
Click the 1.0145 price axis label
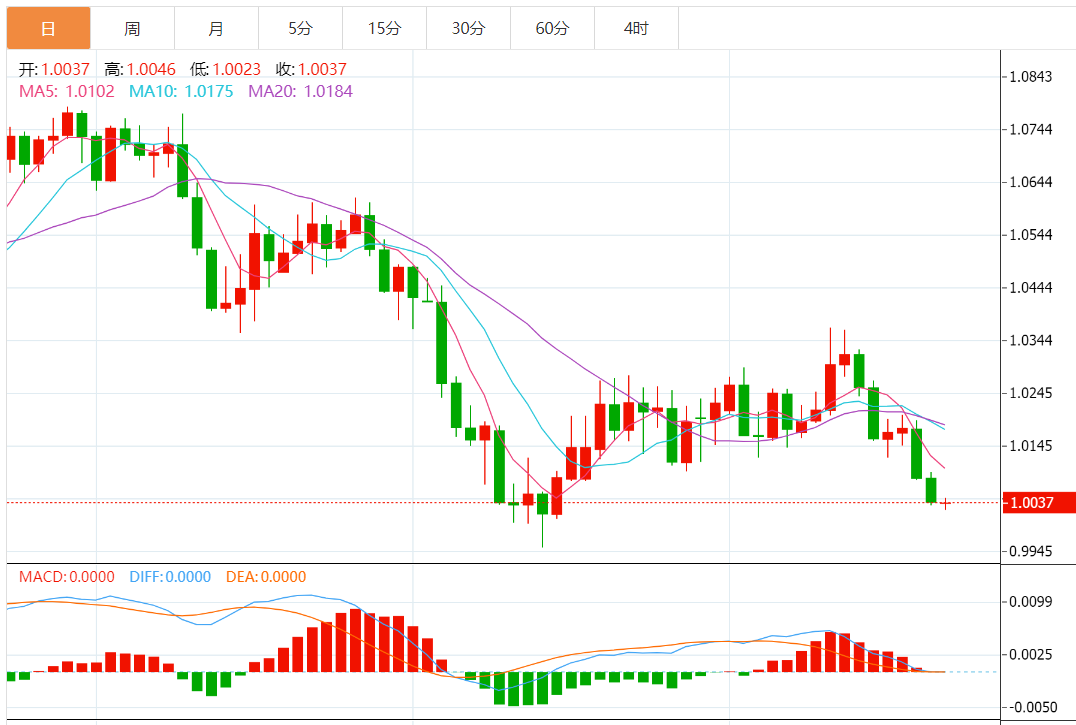pyautogui.click(x=1031, y=446)
